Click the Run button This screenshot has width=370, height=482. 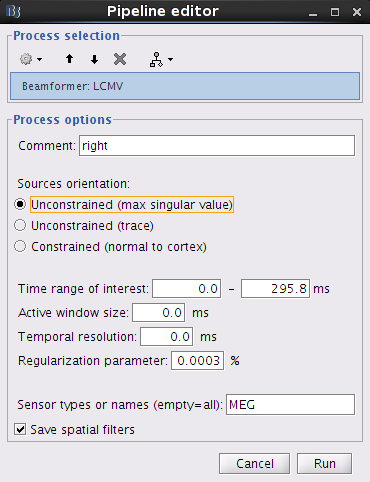(x=324, y=463)
